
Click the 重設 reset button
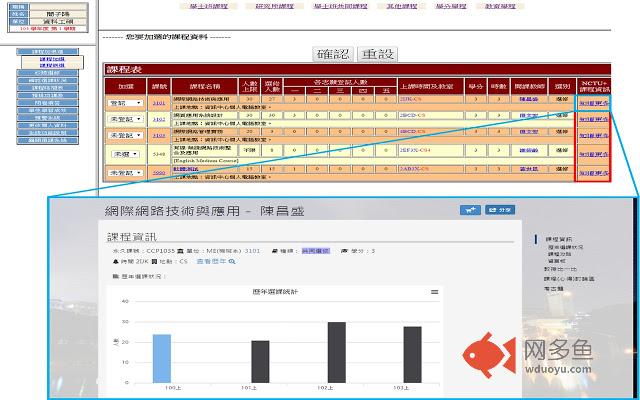click(377, 54)
